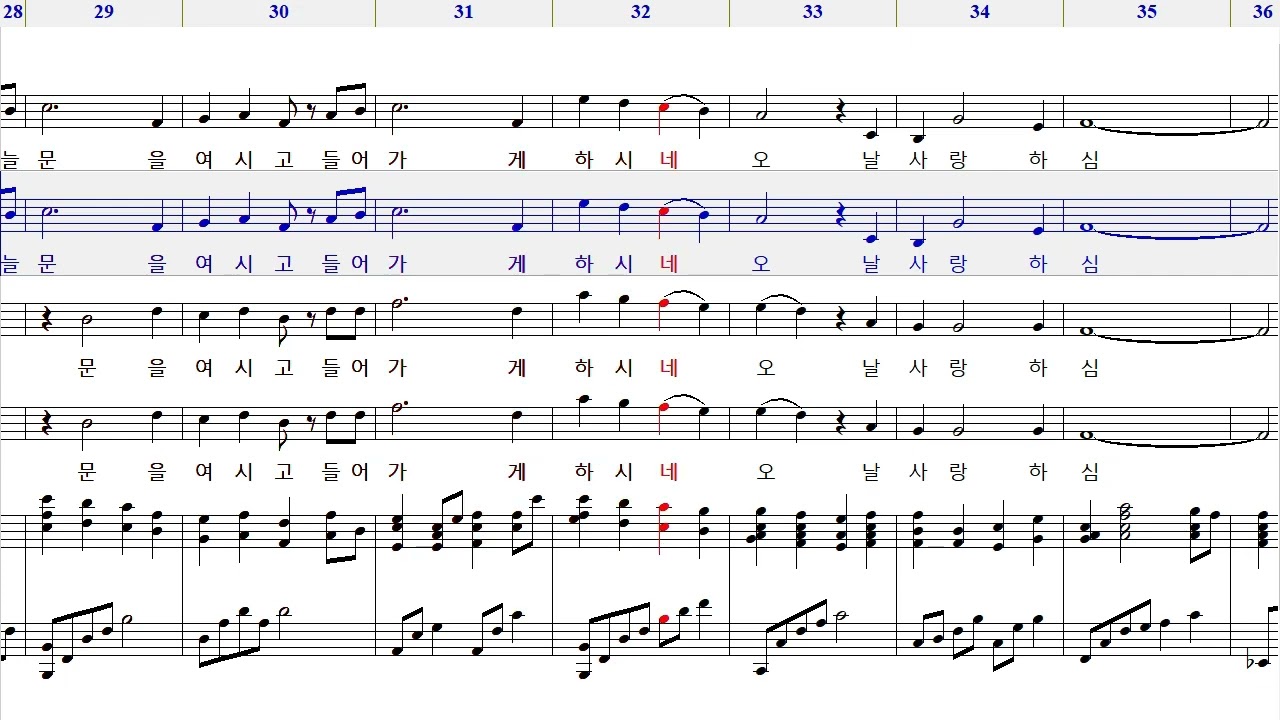Click the blue whole note in measure 35
Screen dimensions: 1280x720
click(1086, 227)
